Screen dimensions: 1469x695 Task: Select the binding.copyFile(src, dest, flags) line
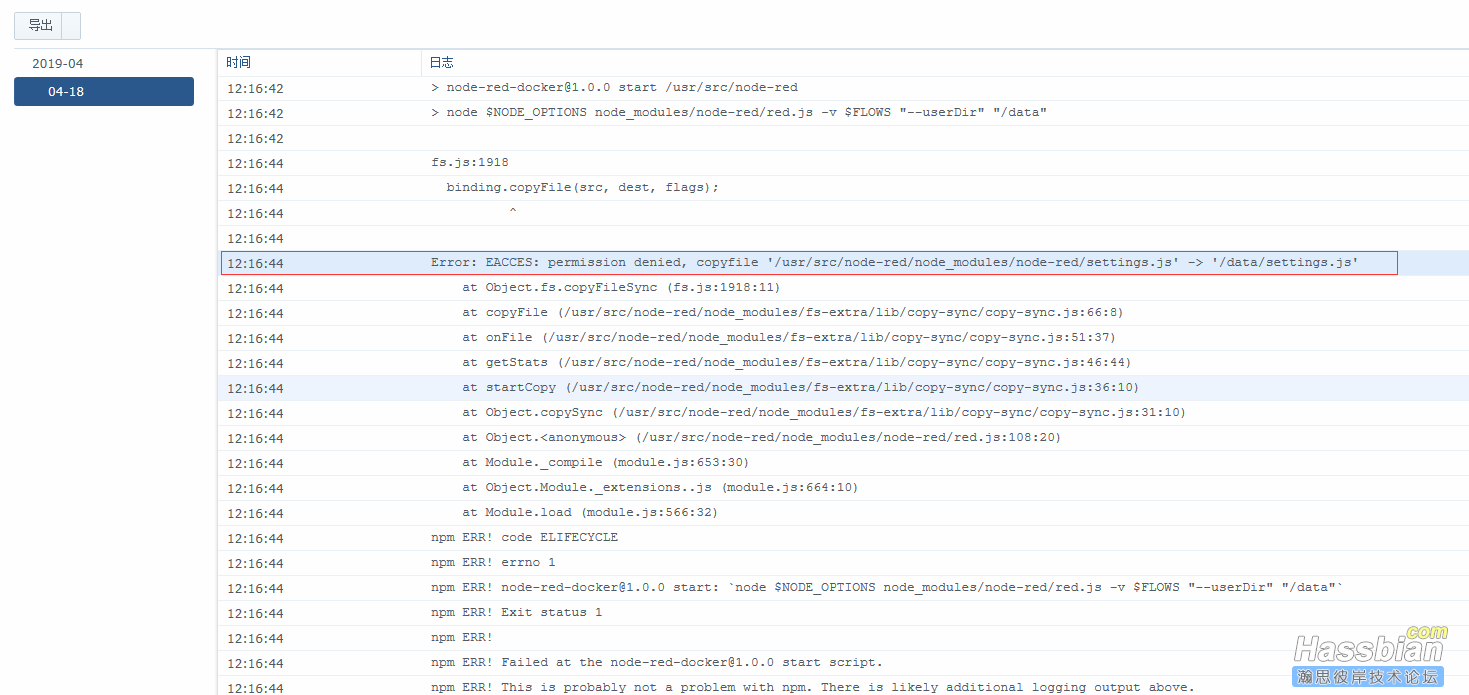tap(580, 187)
